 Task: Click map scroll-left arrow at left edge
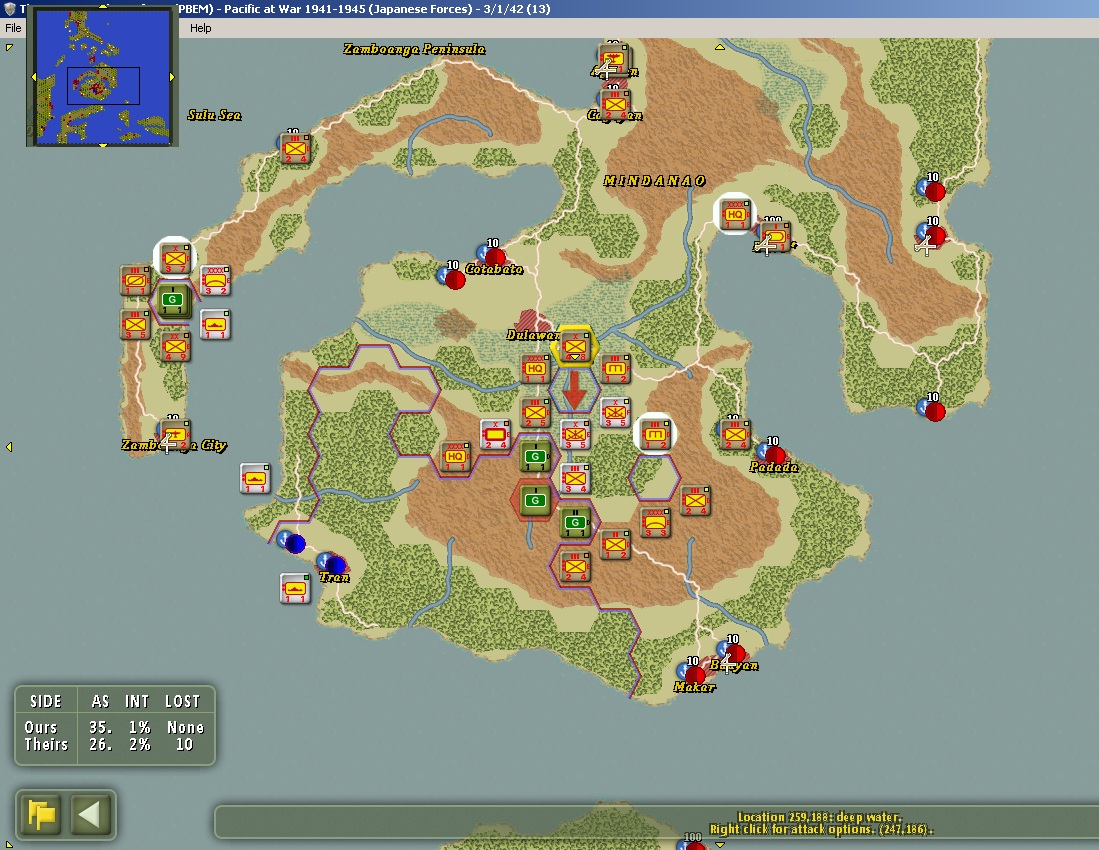point(9,446)
